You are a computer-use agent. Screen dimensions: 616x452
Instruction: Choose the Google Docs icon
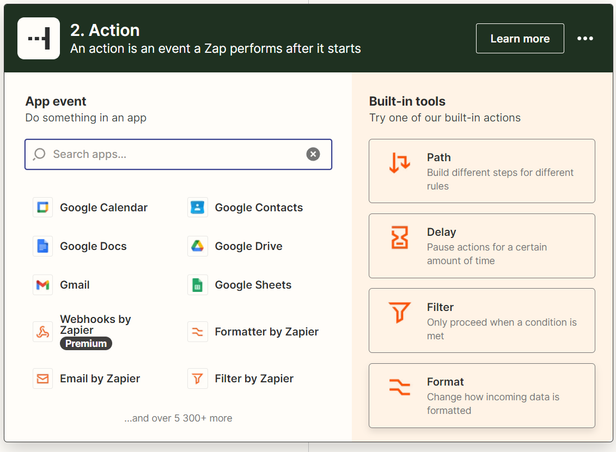pyautogui.click(x=42, y=246)
